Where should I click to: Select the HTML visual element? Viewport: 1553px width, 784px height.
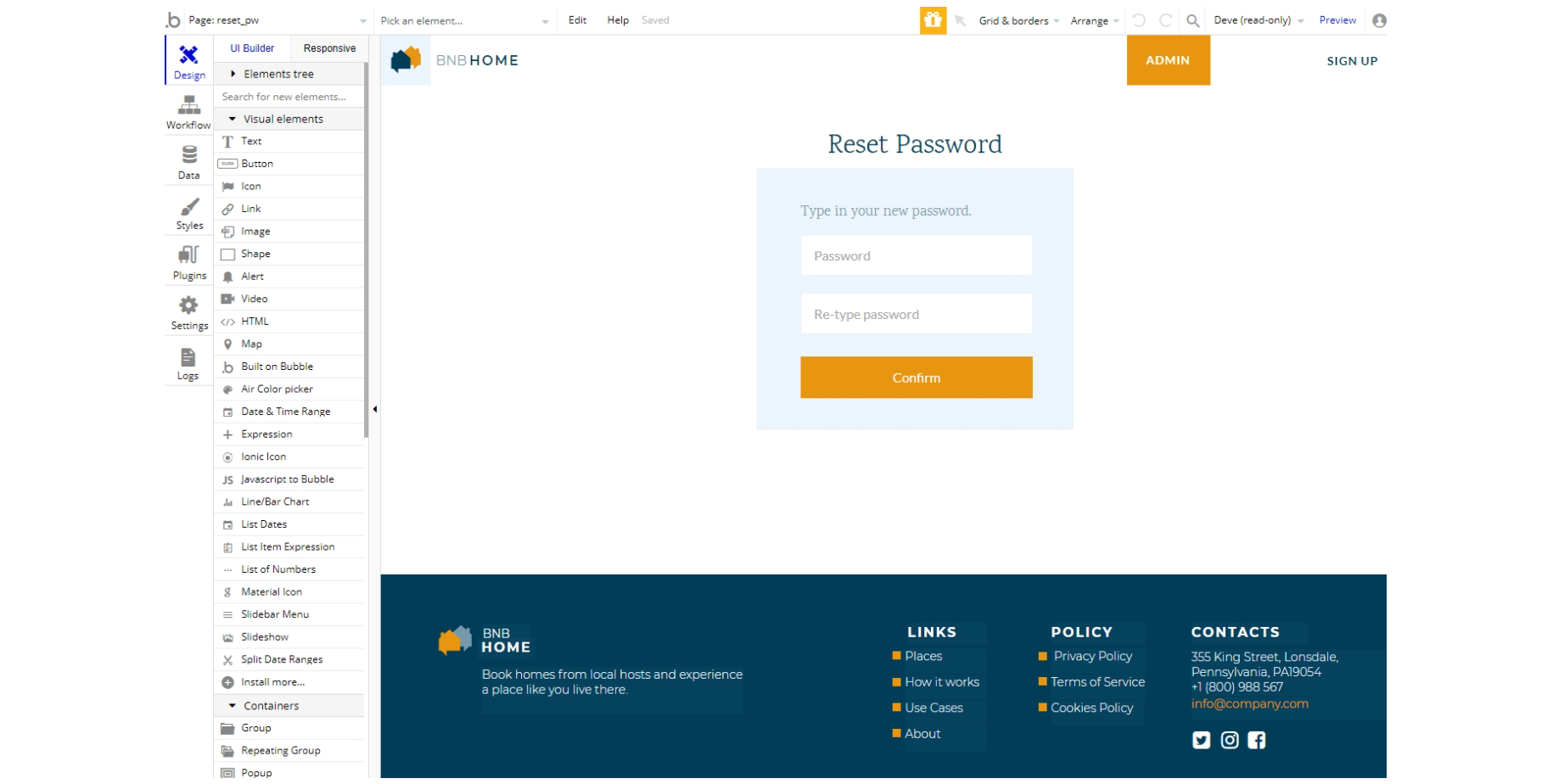290,322
